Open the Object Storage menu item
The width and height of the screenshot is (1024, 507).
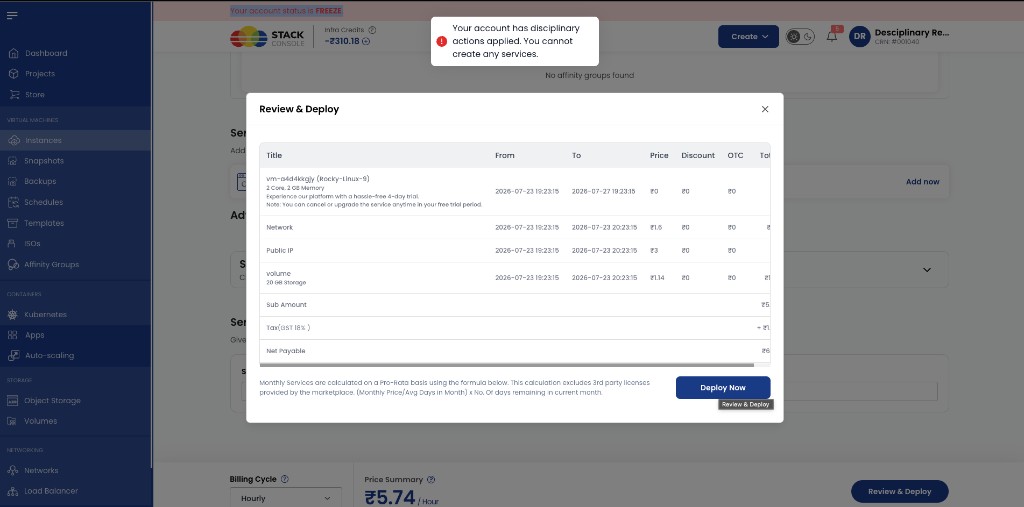53,401
